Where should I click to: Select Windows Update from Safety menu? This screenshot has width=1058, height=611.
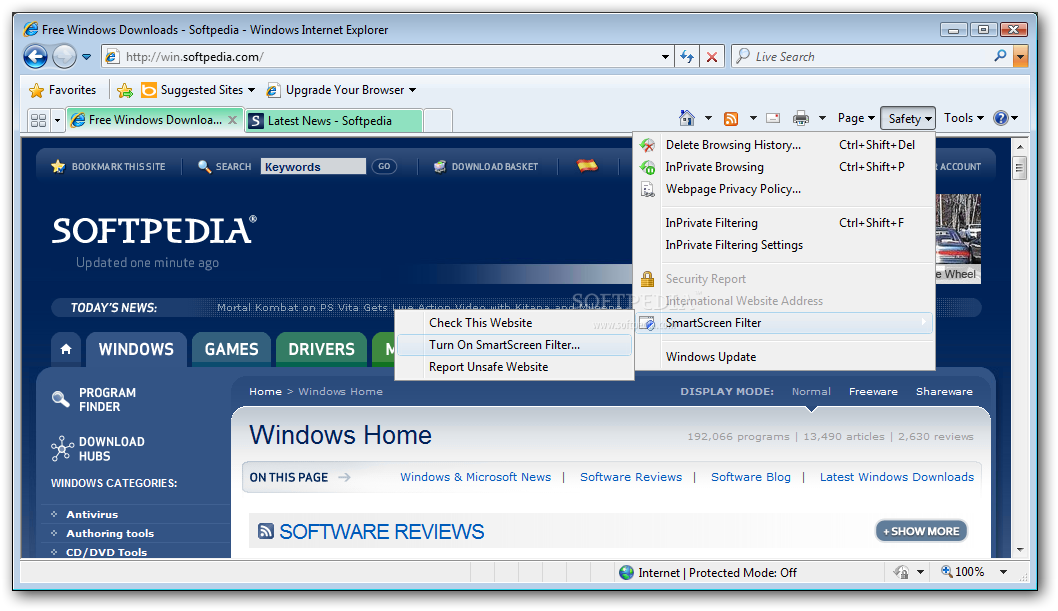coord(784,357)
